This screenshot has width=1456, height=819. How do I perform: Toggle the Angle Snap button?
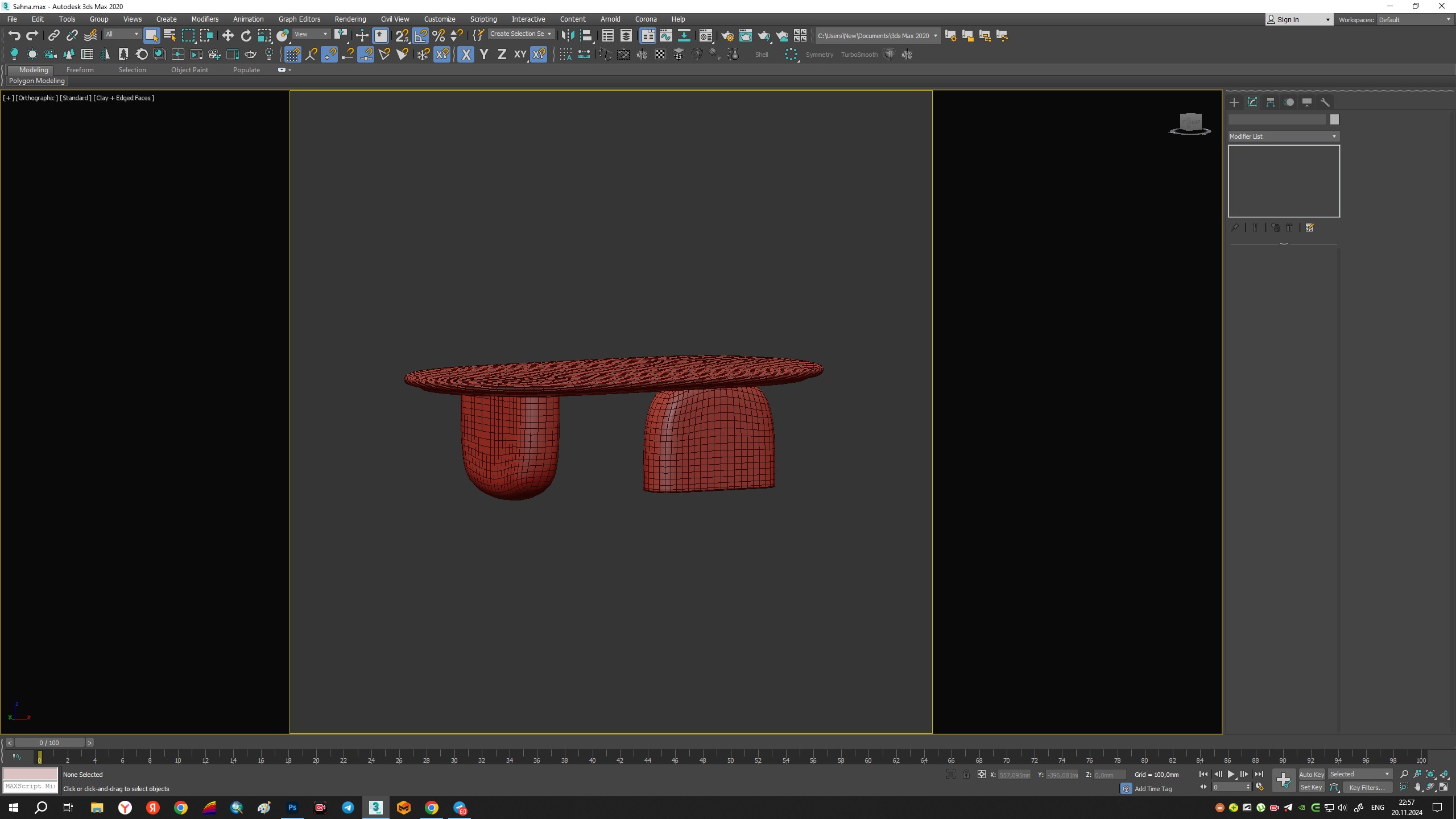pos(420,36)
